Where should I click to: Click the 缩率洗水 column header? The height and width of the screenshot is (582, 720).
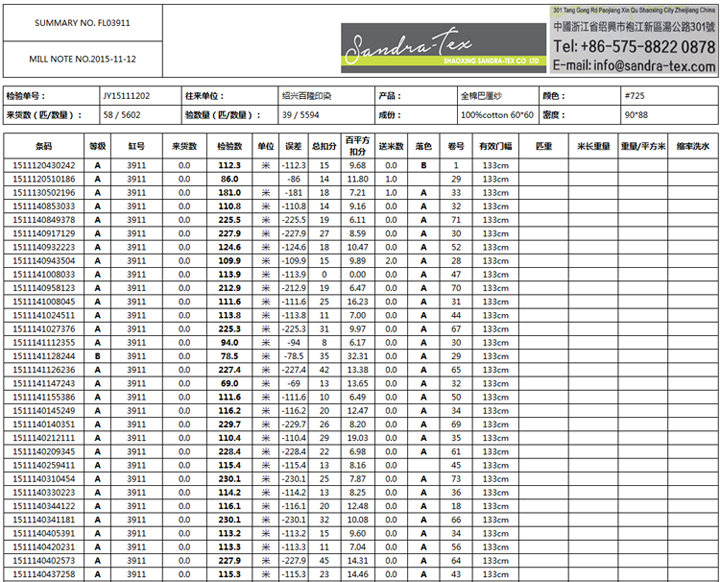point(693,146)
